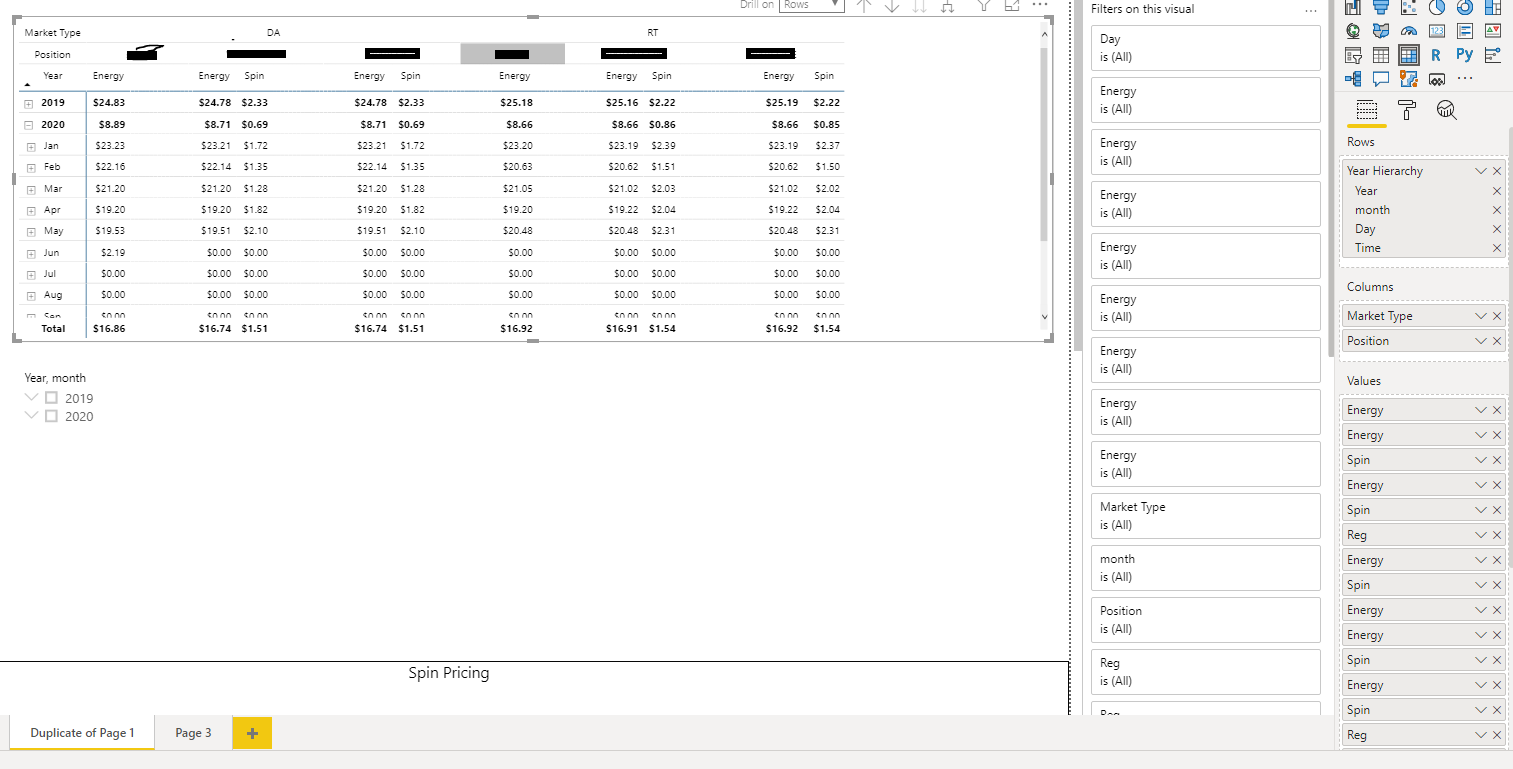Image resolution: width=1513 pixels, height=769 pixels.
Task: Open the Analytics magnifier tab
Action: (x=1446, y=110)
